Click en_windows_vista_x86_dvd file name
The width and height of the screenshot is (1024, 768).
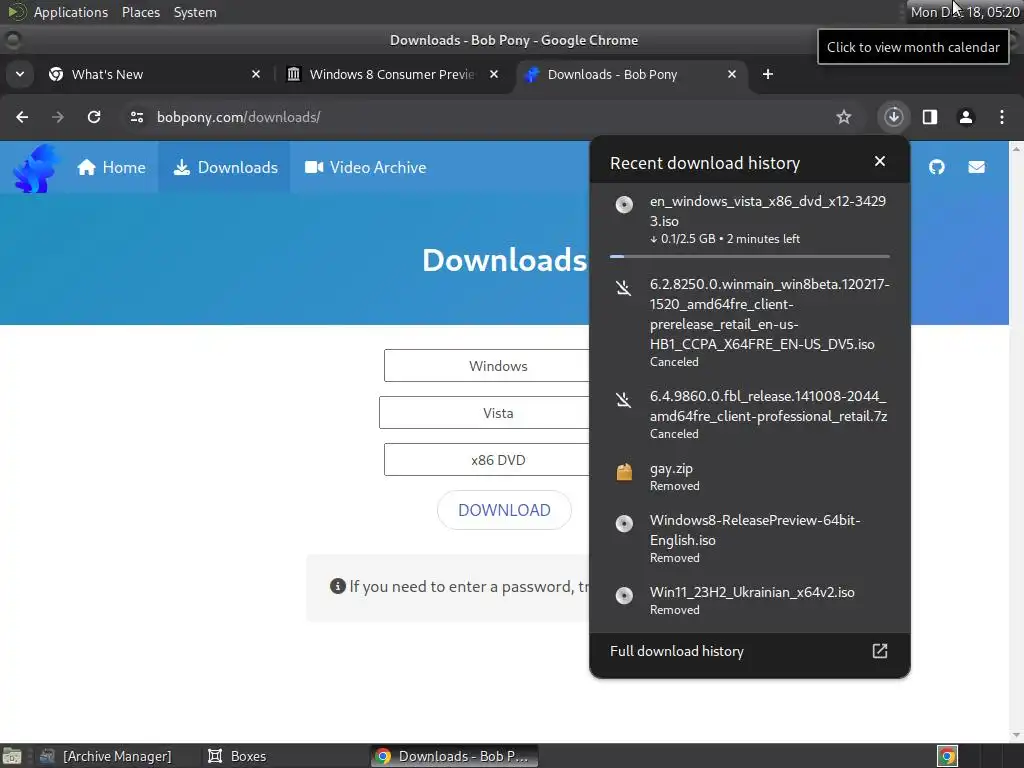768,211
